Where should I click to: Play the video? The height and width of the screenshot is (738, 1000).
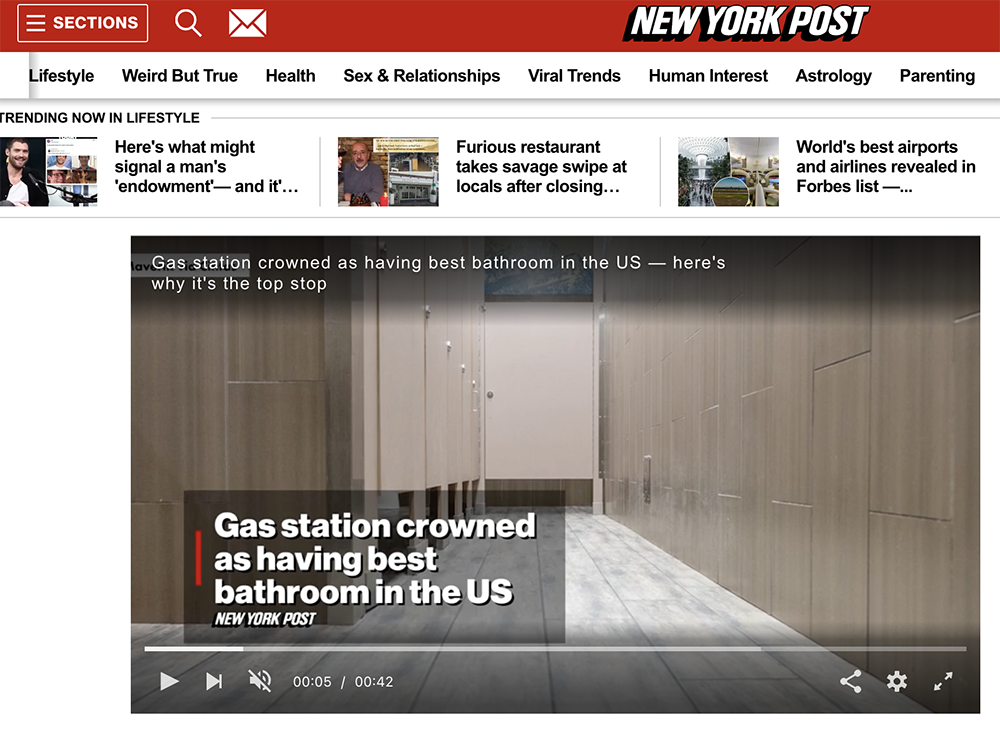coord(169,681)
